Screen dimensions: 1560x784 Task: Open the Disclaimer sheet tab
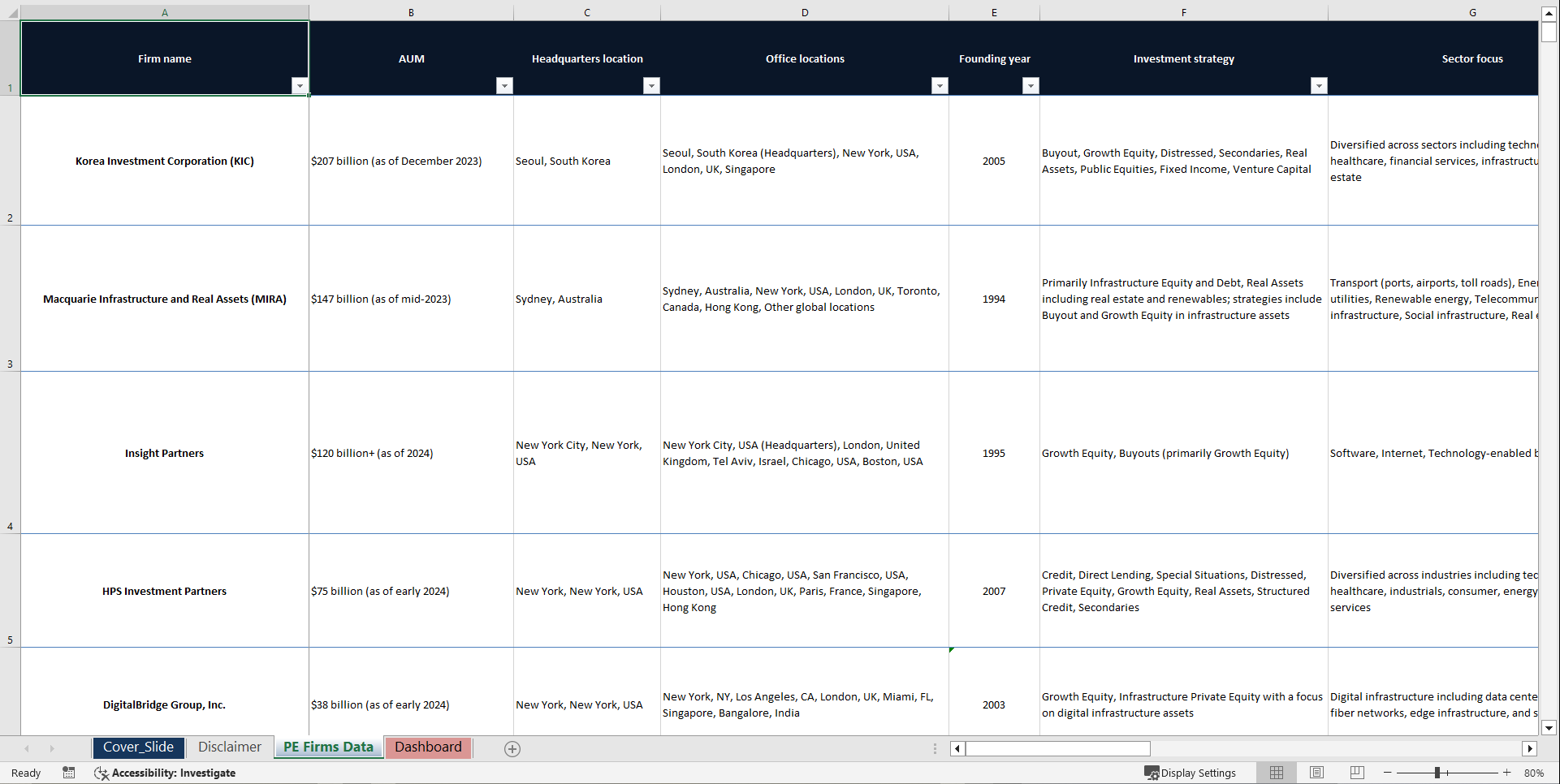pyautogui.click(x=230, y=747)
